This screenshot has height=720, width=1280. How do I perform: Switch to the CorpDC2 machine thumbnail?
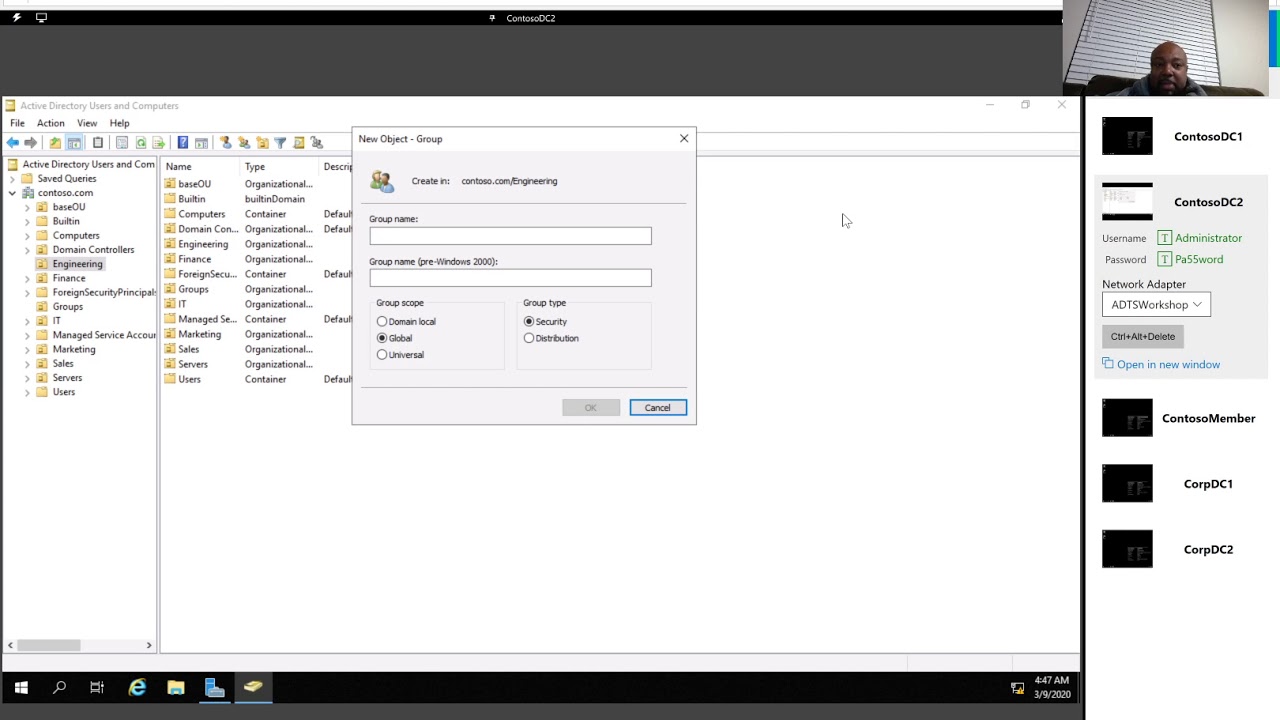click(x=1127, y=549)
